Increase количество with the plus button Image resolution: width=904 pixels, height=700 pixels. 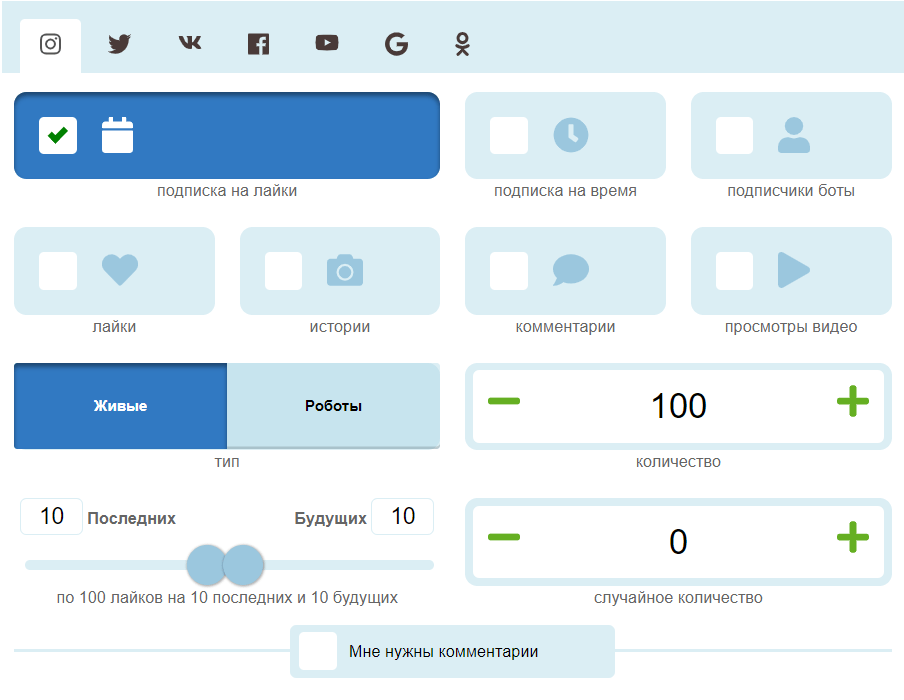[852, 402]
